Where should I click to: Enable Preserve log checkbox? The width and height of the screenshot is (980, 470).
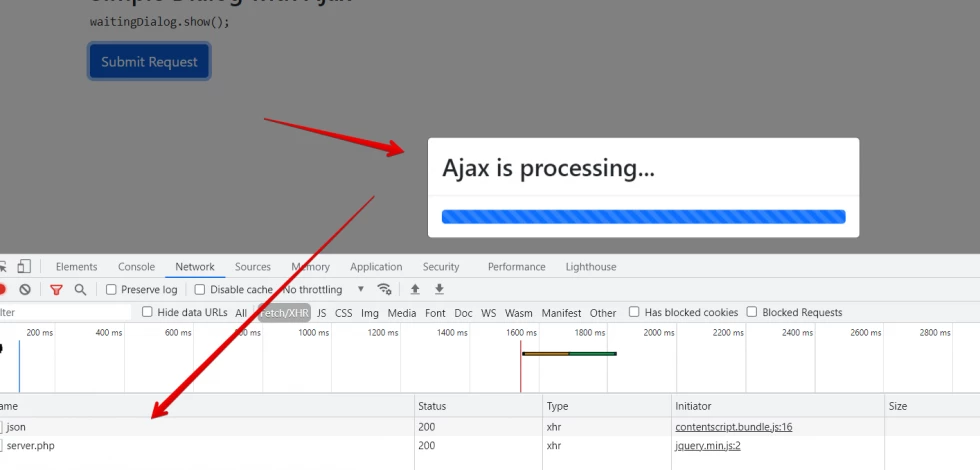tap(111, 289)
